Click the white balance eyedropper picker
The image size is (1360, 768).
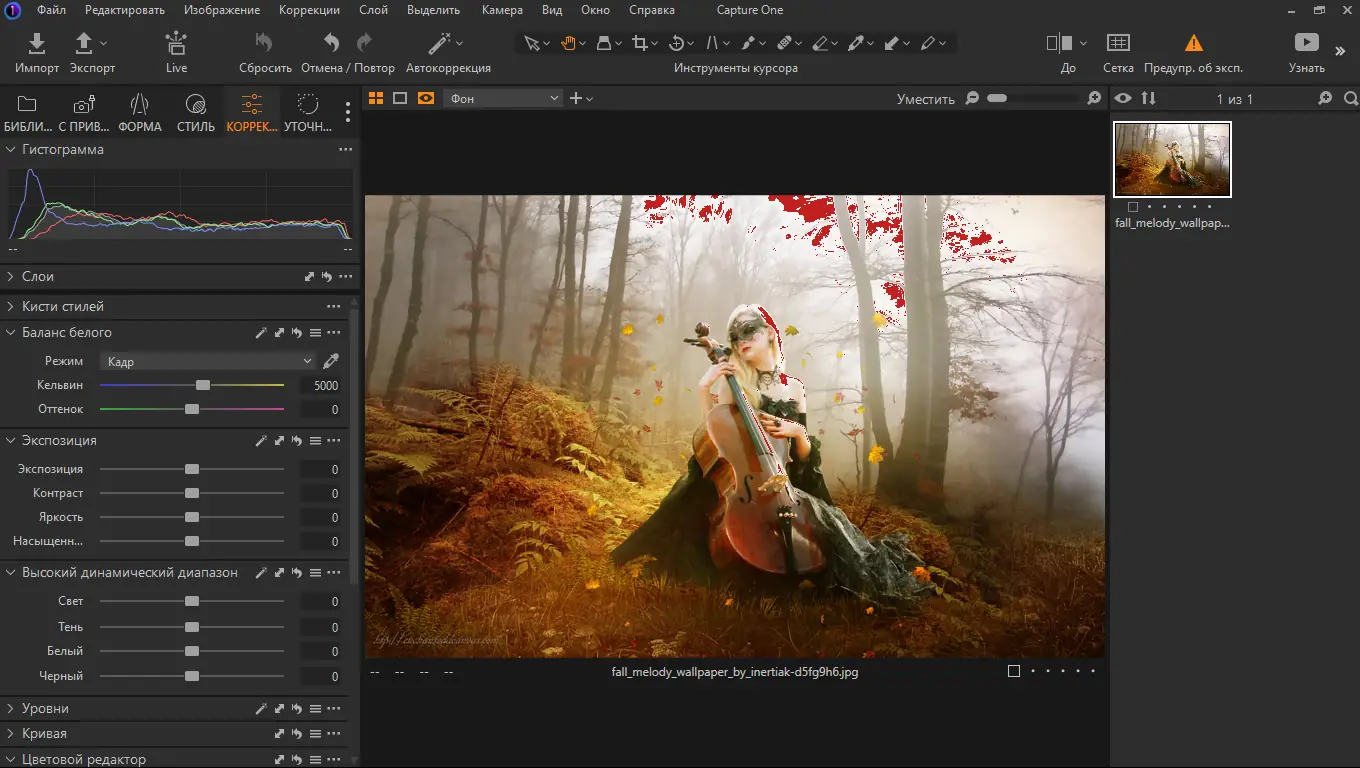[331, 360]
